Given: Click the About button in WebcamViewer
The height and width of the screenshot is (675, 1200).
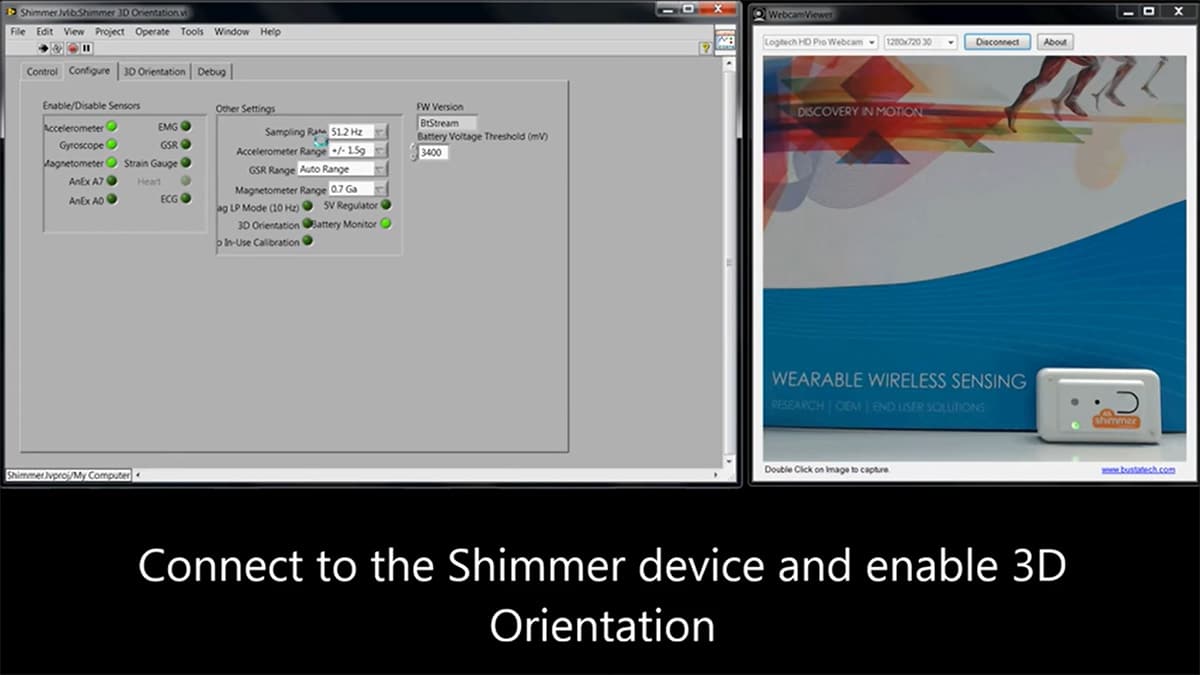Looking at the screenshot, I should [x=1055, y=42].
